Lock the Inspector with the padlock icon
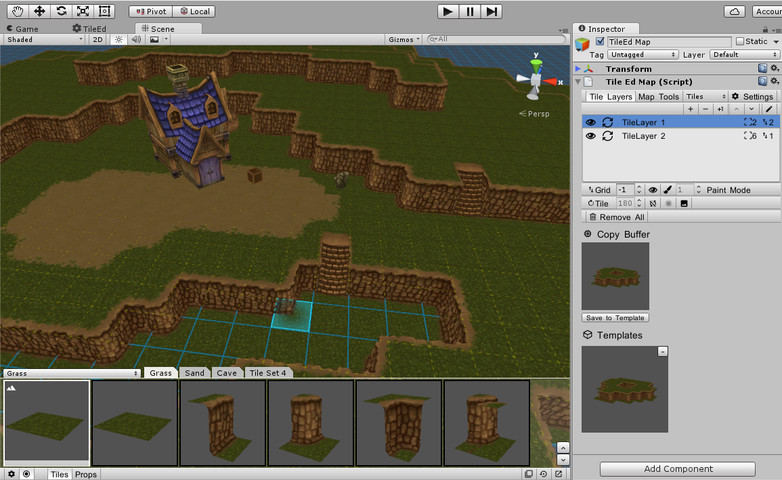782x480 pixels. pyautogui.click(x=765, y=30)
